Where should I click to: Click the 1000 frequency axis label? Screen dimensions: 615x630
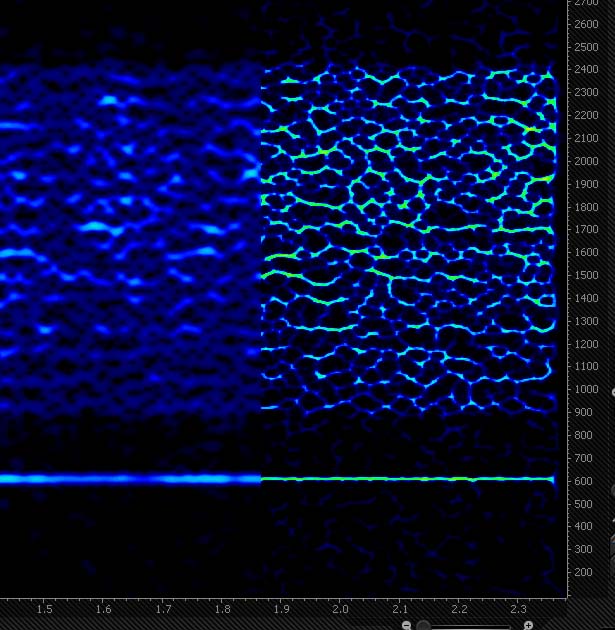click(586, 389)
